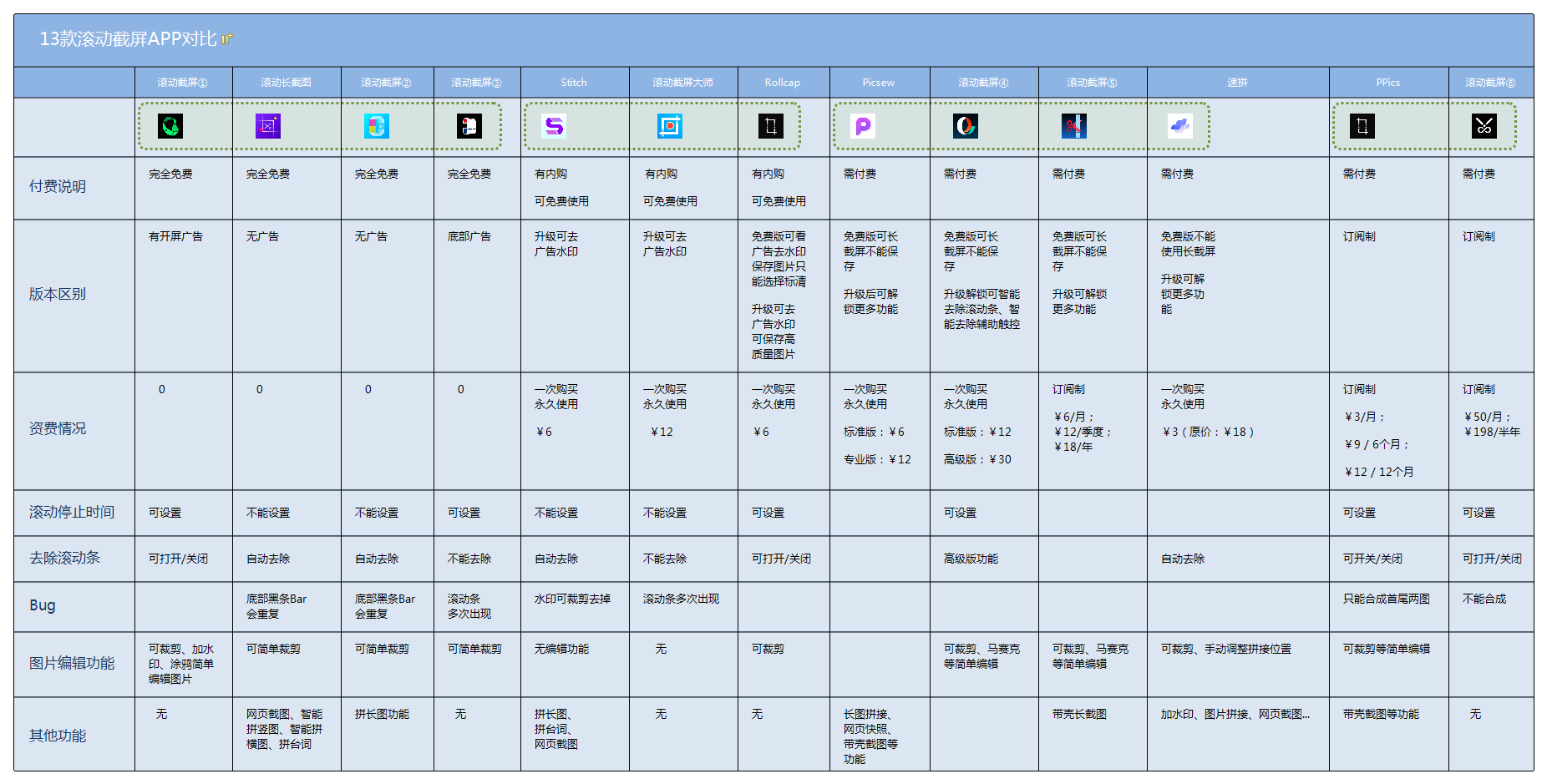Select the 速拼 column header
This screenshot has height=784, width=1547.
point(1237,83)
